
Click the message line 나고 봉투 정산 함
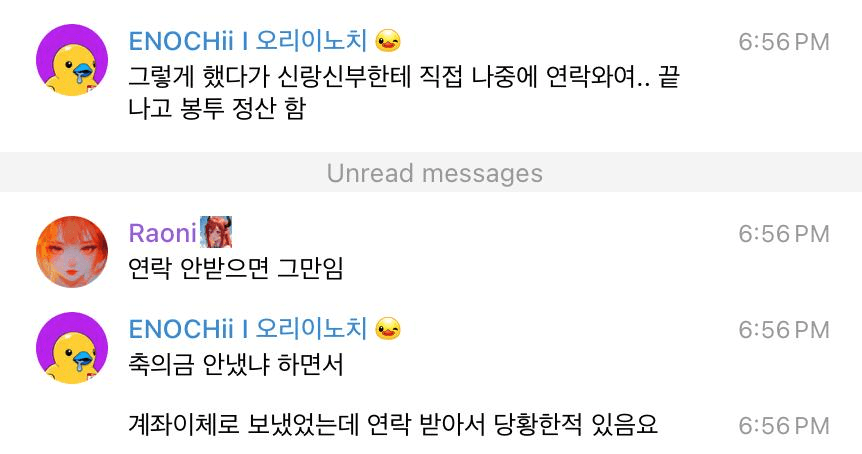click(x=217, y=108)
